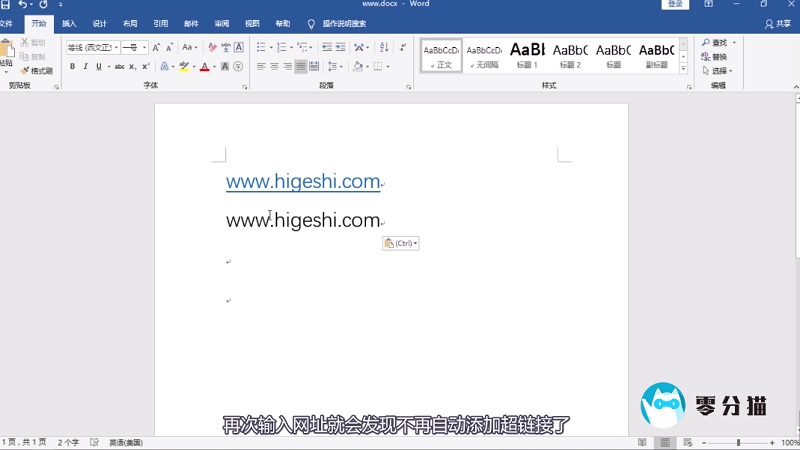The height and width of the screenshot is (450, 800).
Task: Open the font name dropdown
Action: pyautogui.click(x=116, y=47)
